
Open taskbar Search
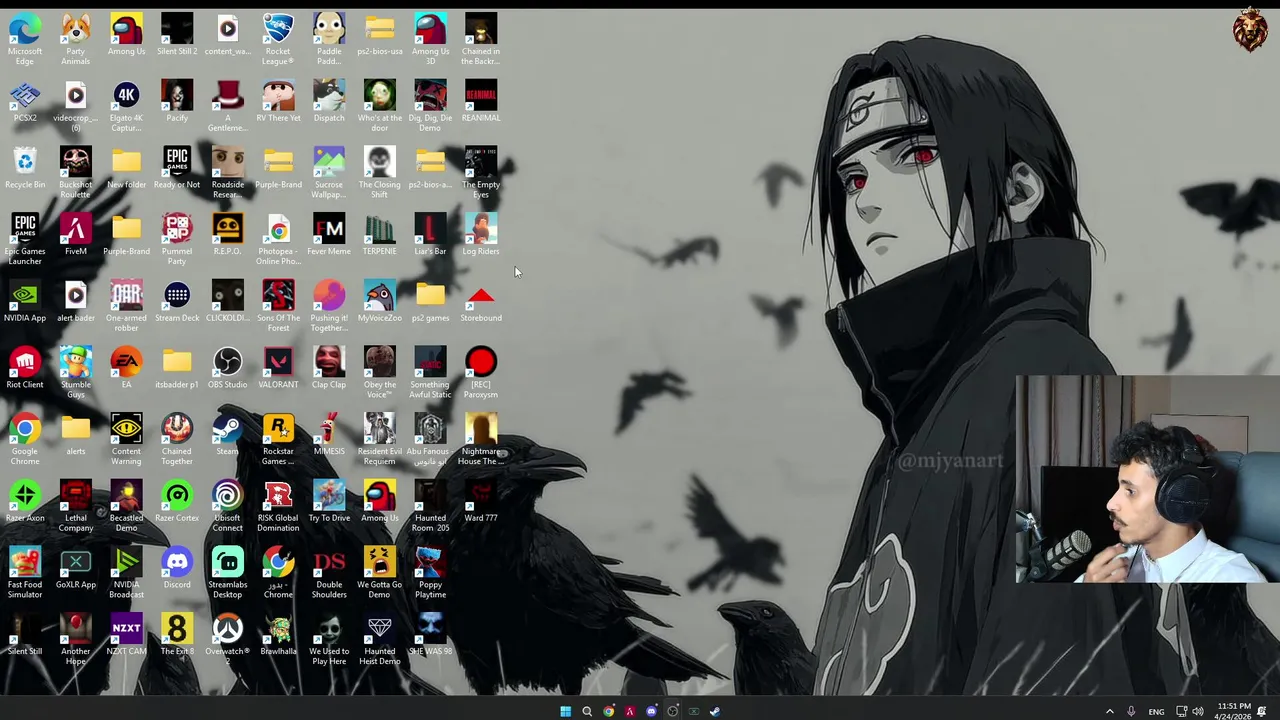[587, 711]
